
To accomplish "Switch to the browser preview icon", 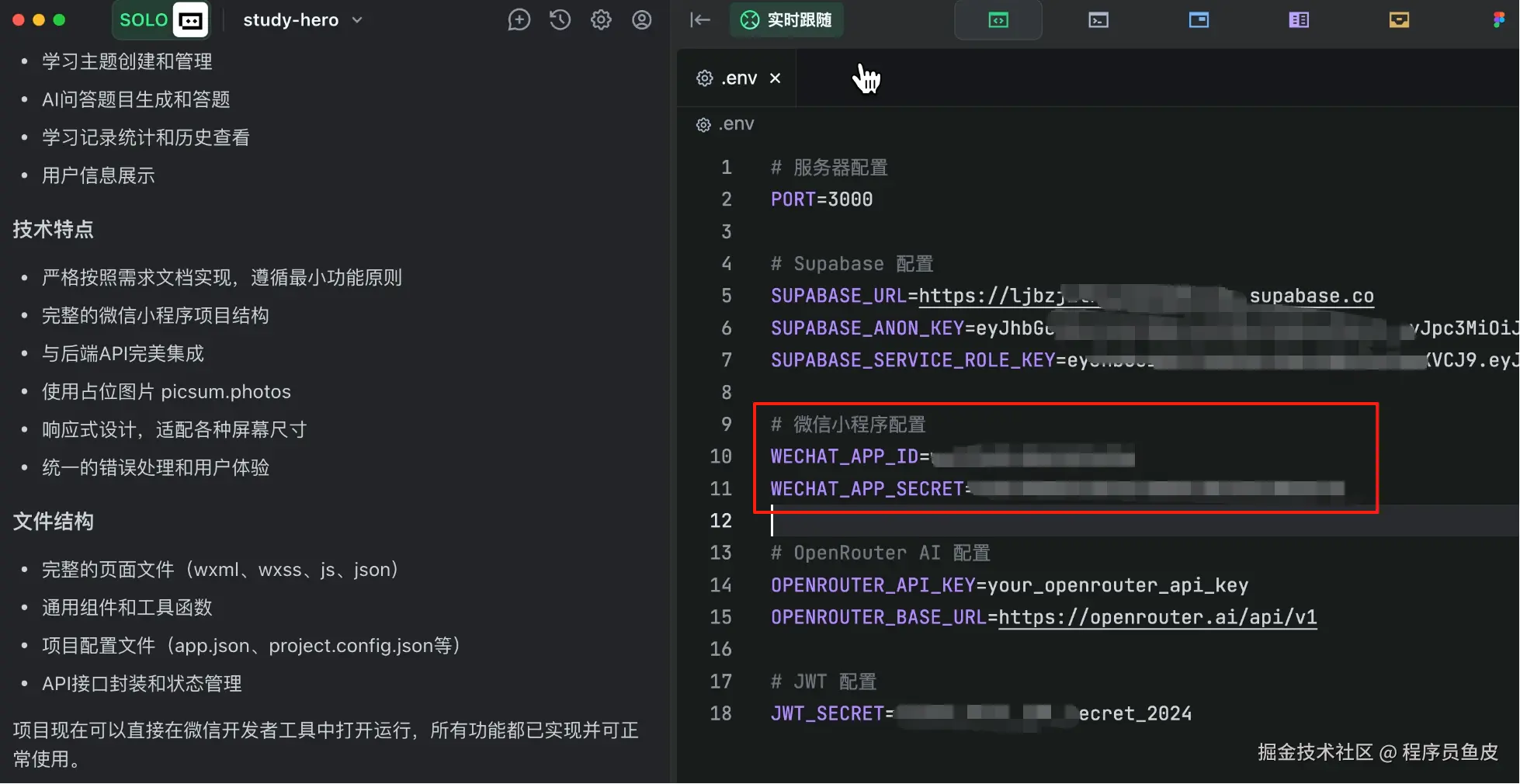I will tap(1199, 20).
